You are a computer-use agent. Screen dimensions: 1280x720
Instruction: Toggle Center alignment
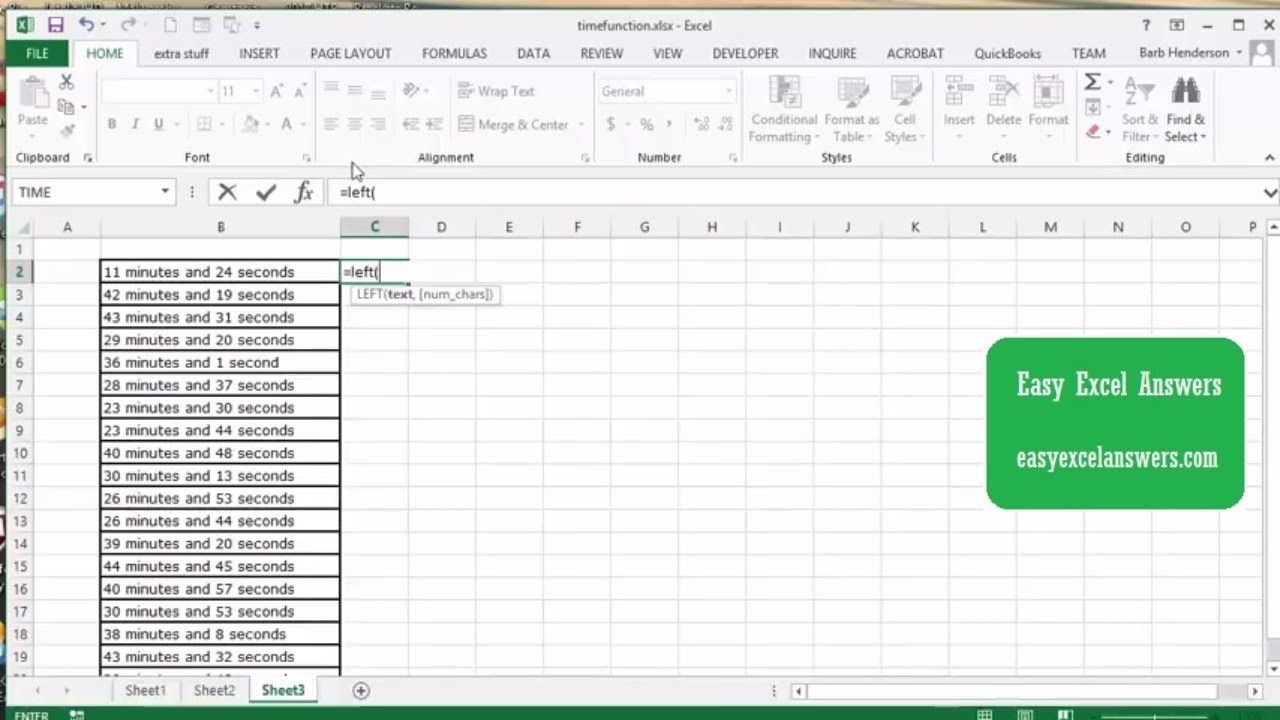tap(354, 124)
